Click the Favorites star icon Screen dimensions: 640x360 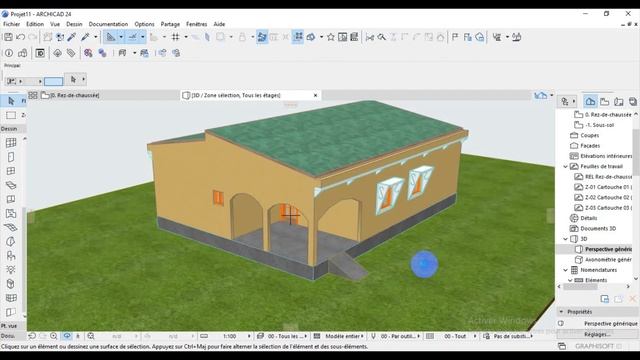point(331,37)
